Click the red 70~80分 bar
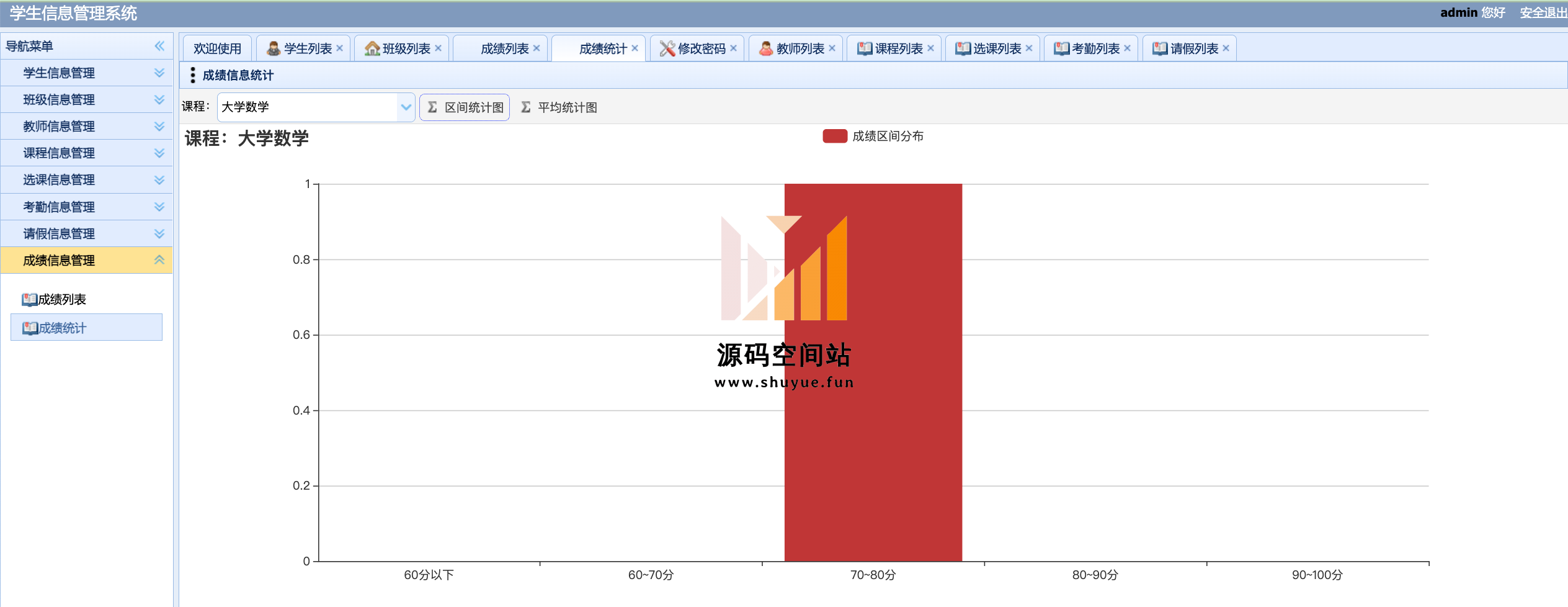This screenshot has height=607, width=1568. pos(873,372)
